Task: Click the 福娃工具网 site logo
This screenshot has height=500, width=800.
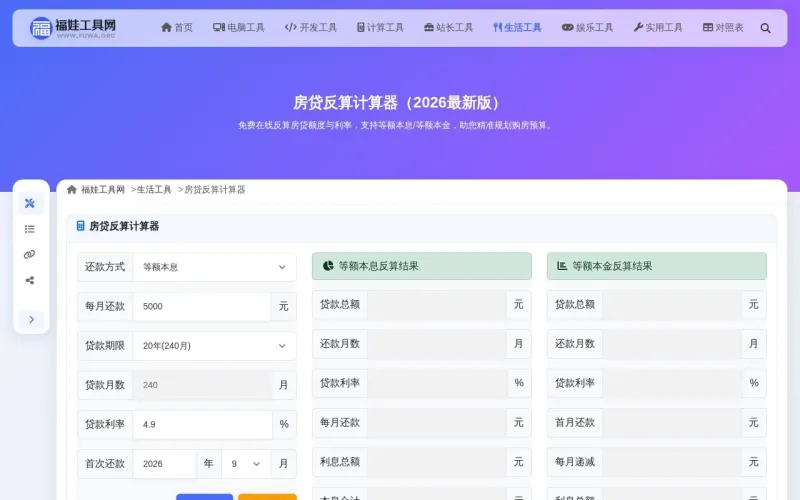Action: tap(73, 28)
